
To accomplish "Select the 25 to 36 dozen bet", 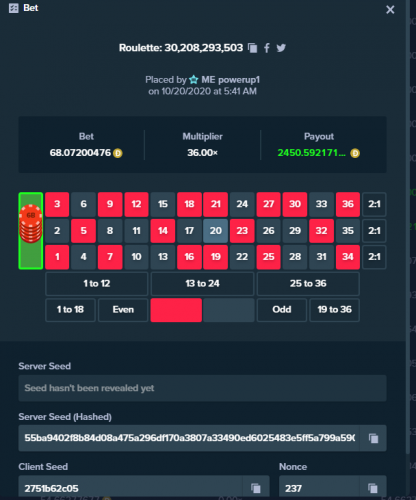I will [x=308, y=284].
